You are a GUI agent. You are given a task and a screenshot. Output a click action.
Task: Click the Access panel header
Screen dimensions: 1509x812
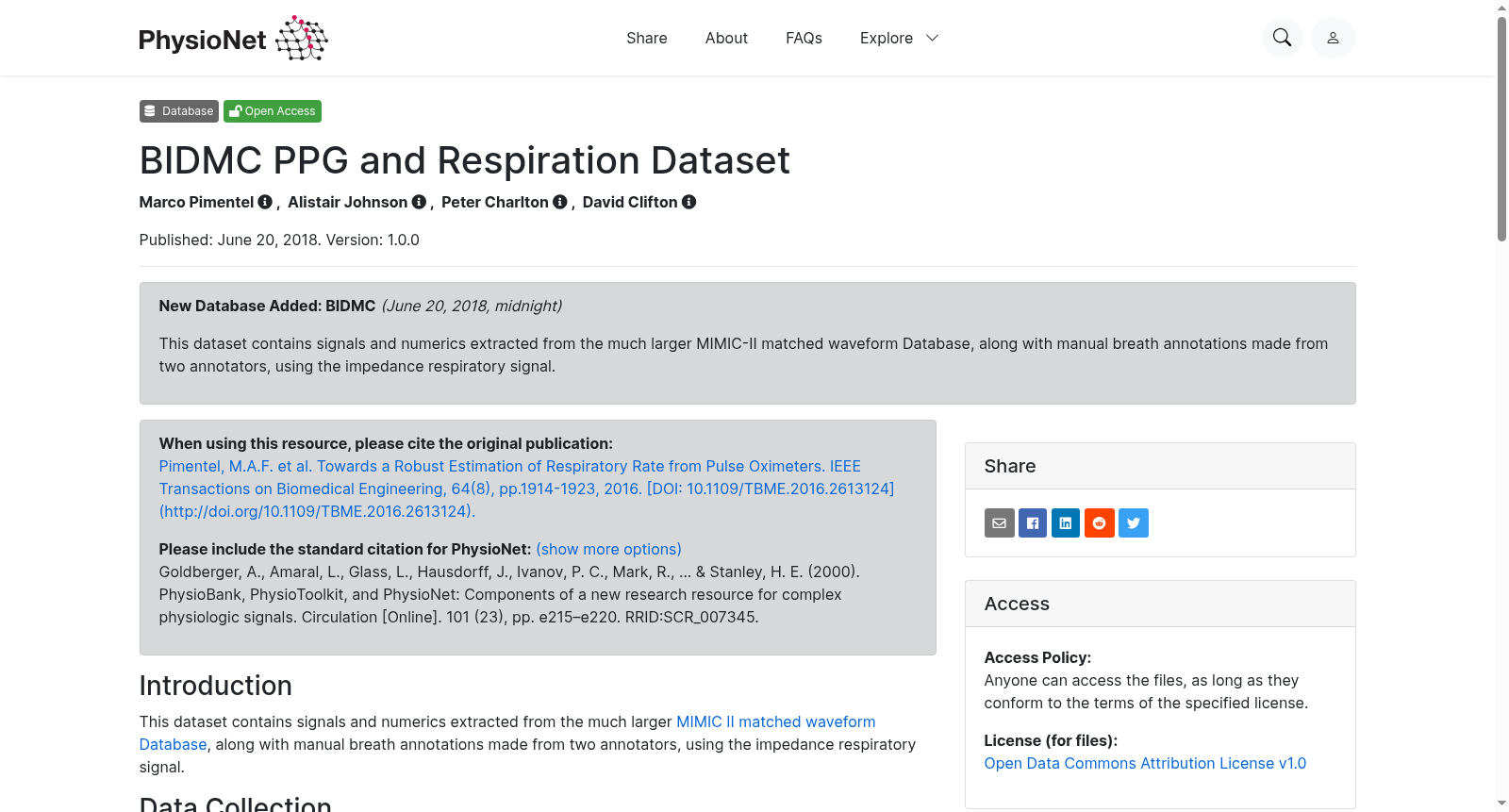click(x=1160, y=604)
